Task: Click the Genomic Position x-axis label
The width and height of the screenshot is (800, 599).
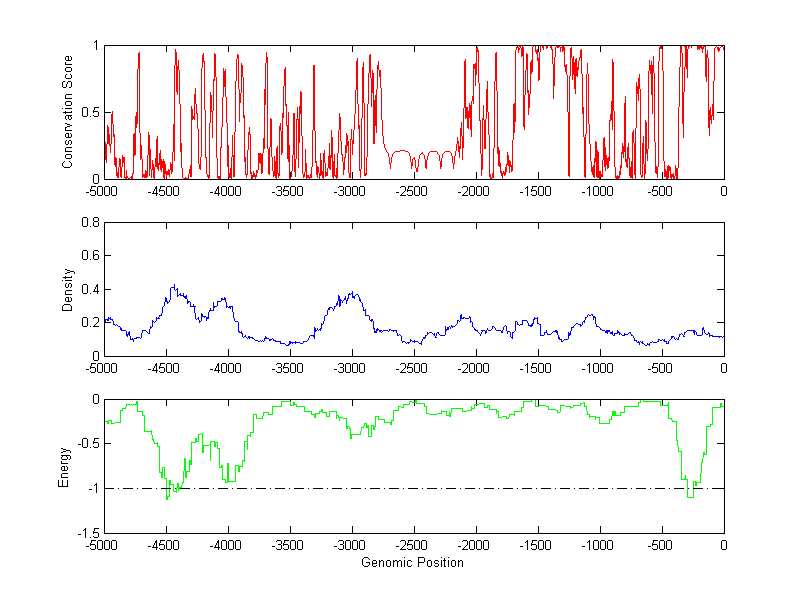Action: (412, 562)
